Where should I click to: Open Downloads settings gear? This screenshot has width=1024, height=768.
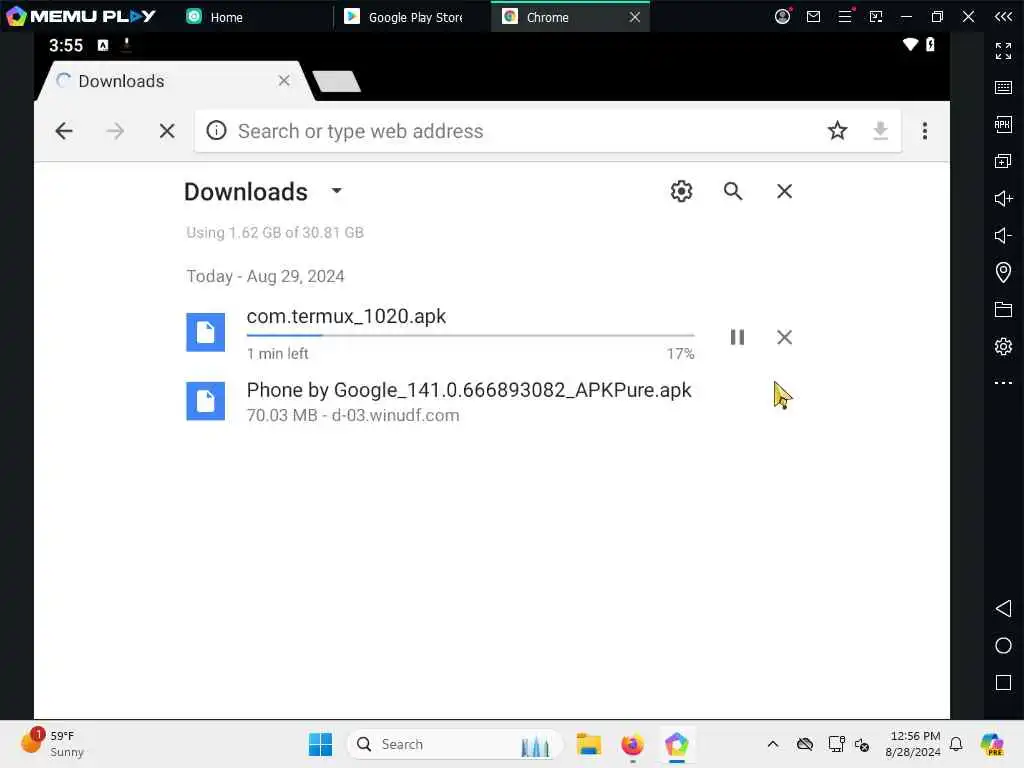pyautogui.click(x=681, y=191)
